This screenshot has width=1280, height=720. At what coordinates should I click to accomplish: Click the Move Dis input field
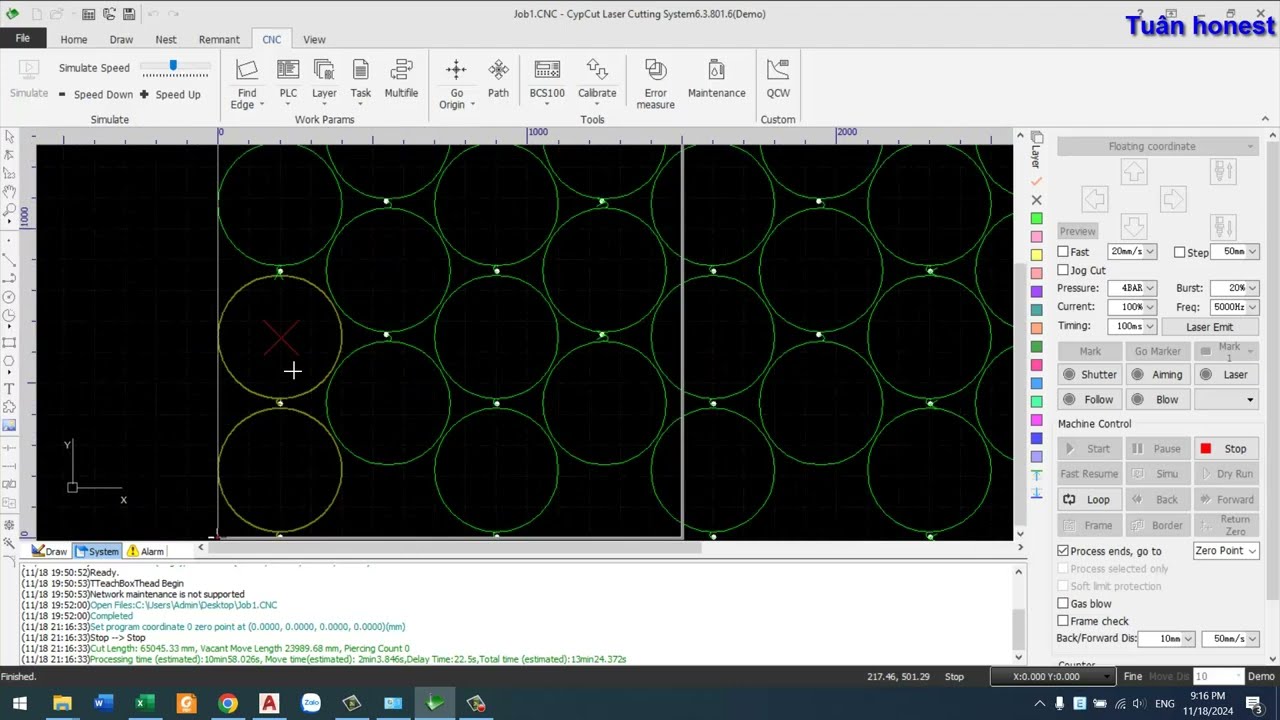click(1217, 677)
